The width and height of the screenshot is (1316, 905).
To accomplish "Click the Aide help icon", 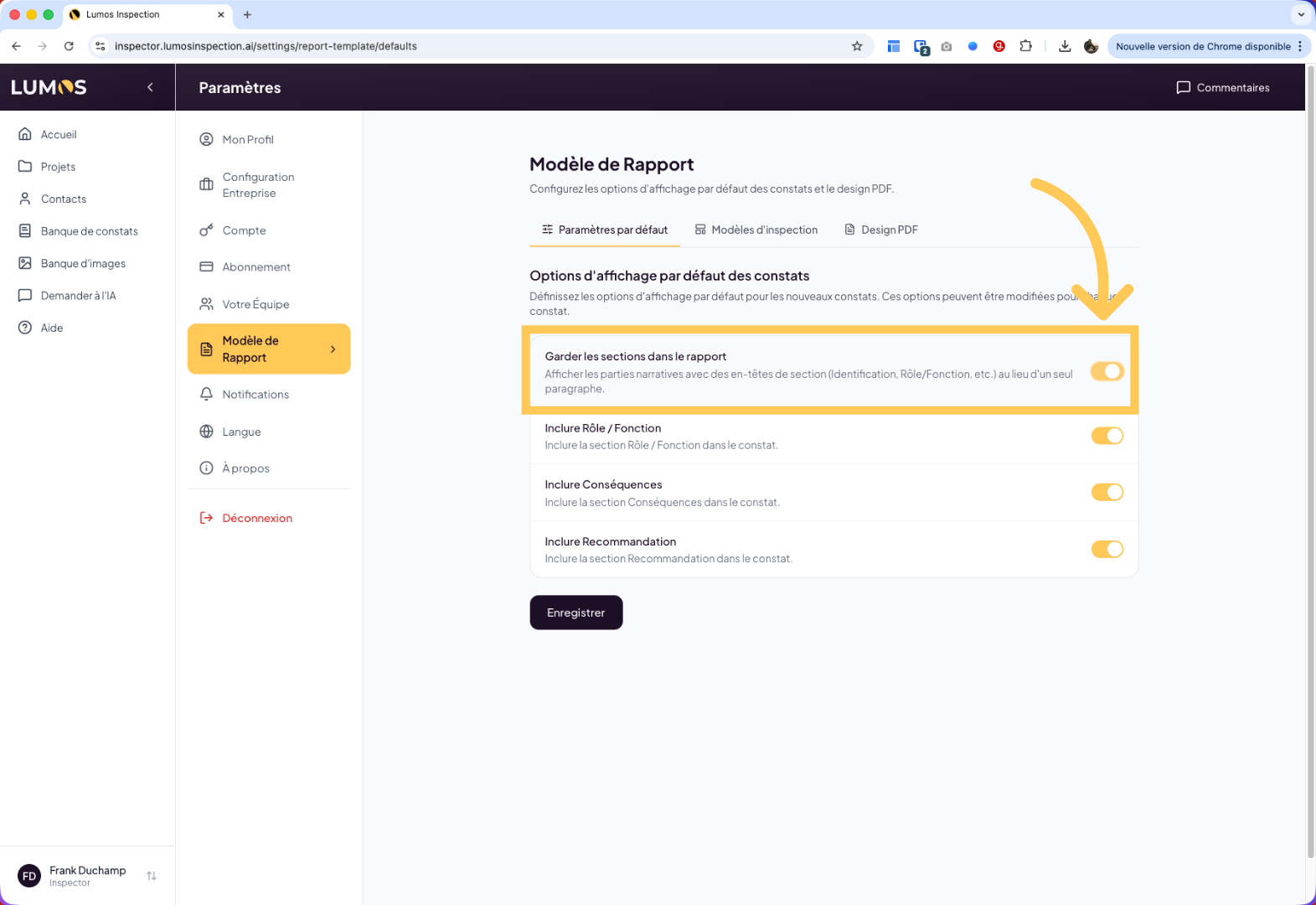I will (x=25, y=328).
